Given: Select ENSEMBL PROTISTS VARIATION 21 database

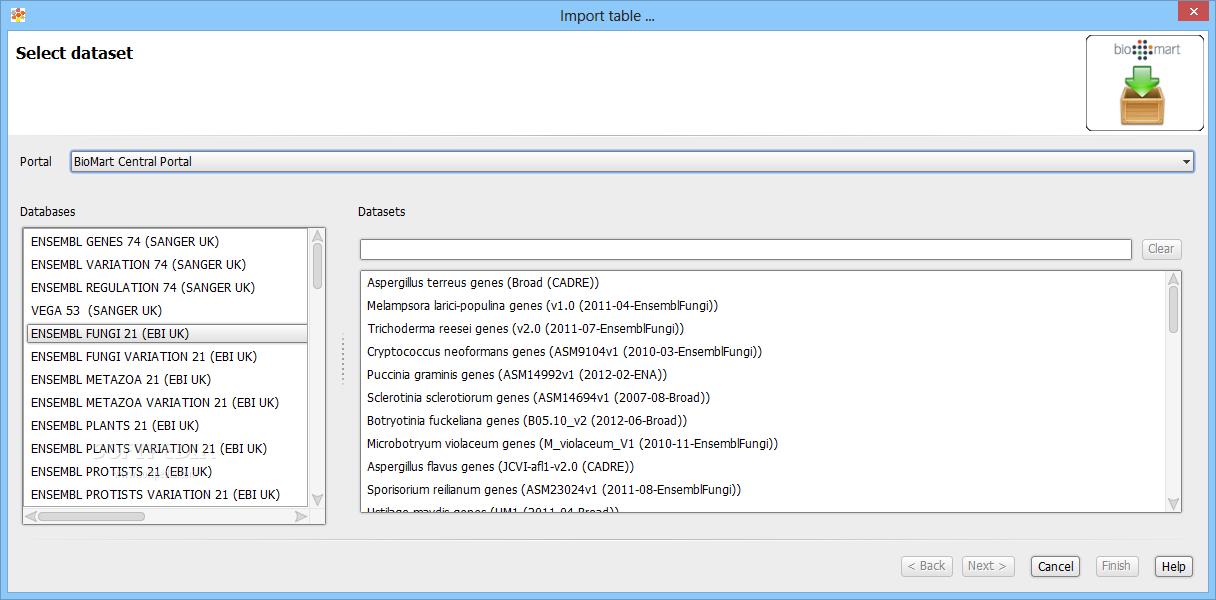Looking at the screenshot, I should click(x=167, y=495).
